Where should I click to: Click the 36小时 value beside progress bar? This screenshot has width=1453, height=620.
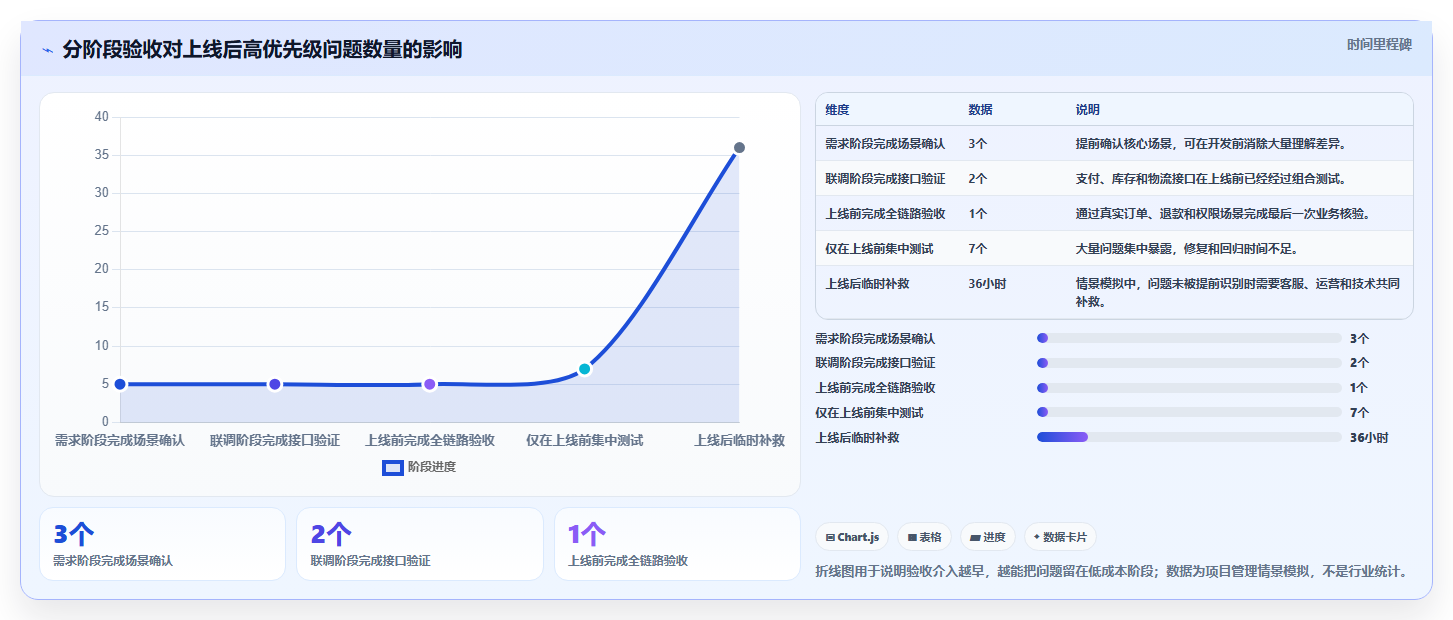[1369, 438]
